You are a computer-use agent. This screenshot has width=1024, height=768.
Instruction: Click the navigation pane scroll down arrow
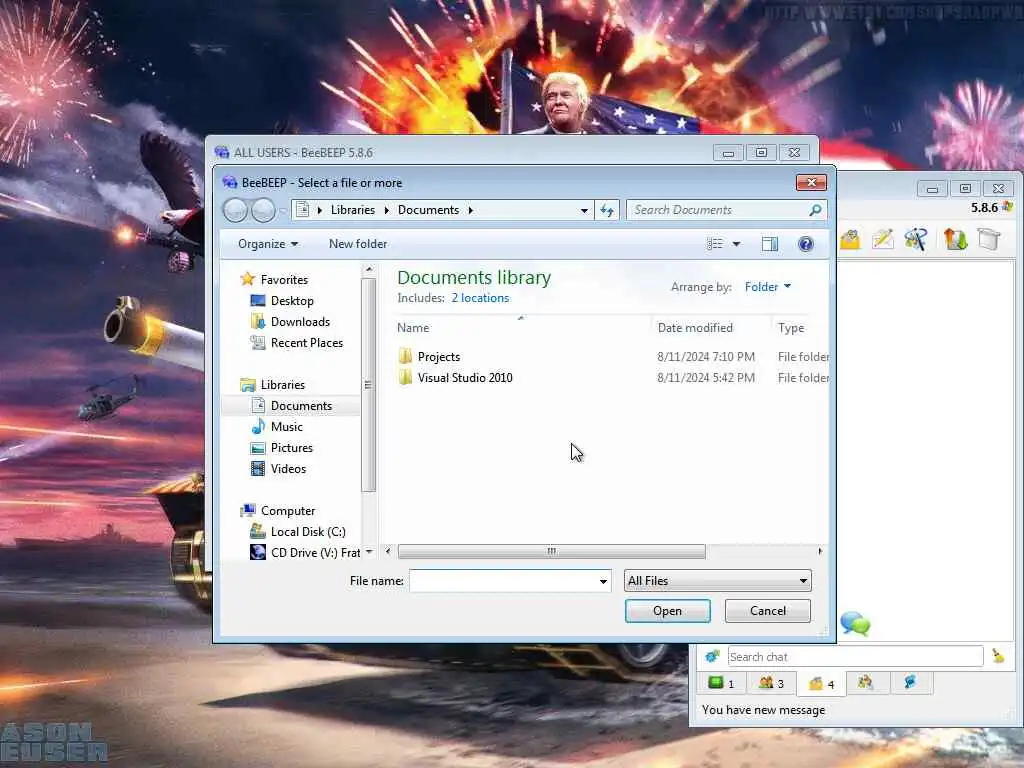click(369, 552)
